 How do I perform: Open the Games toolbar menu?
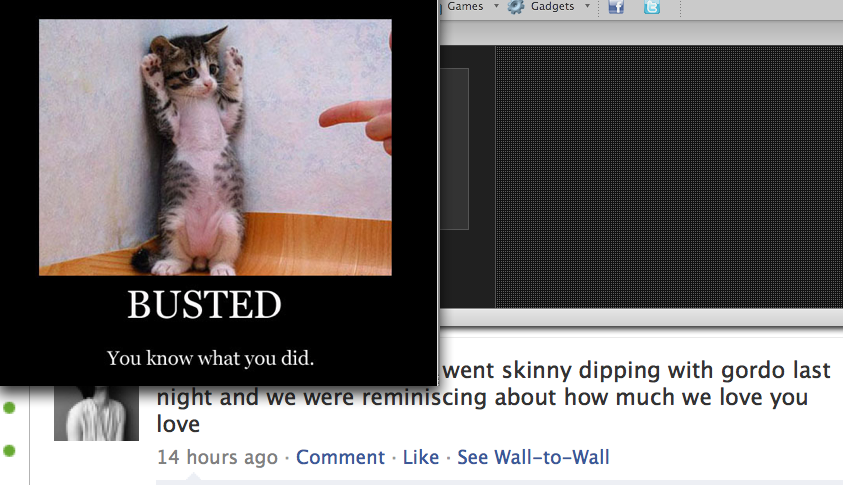(x=465, y=6)
